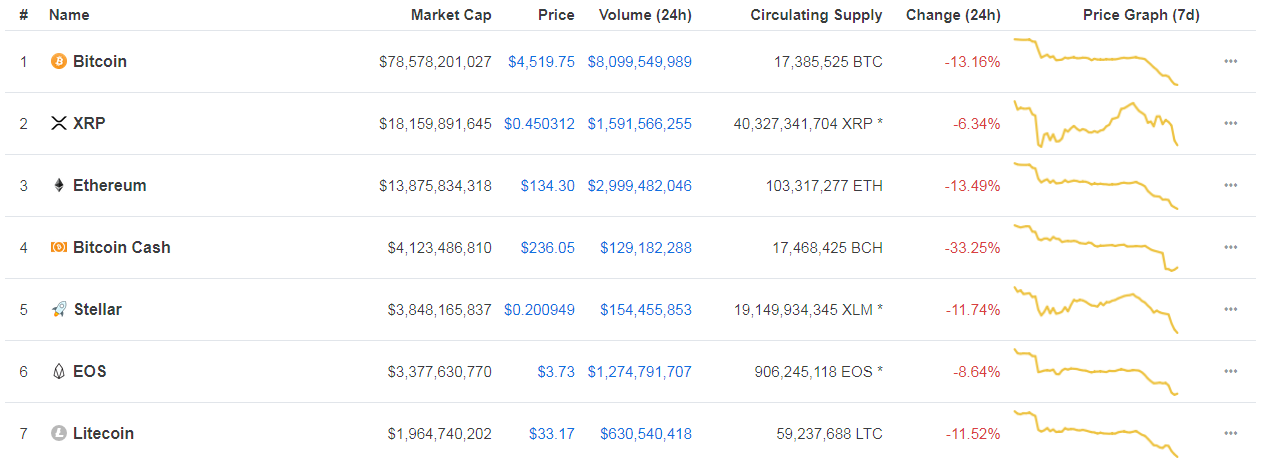Click the EOS logo icon
Screen dimensions: 1263x462
[59, 372]
